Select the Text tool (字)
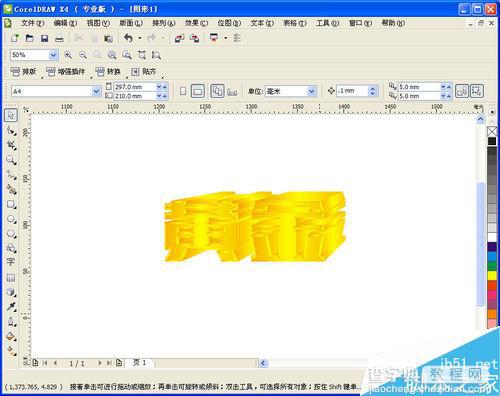This screenshot has width=500, height=396. (11, 262)
